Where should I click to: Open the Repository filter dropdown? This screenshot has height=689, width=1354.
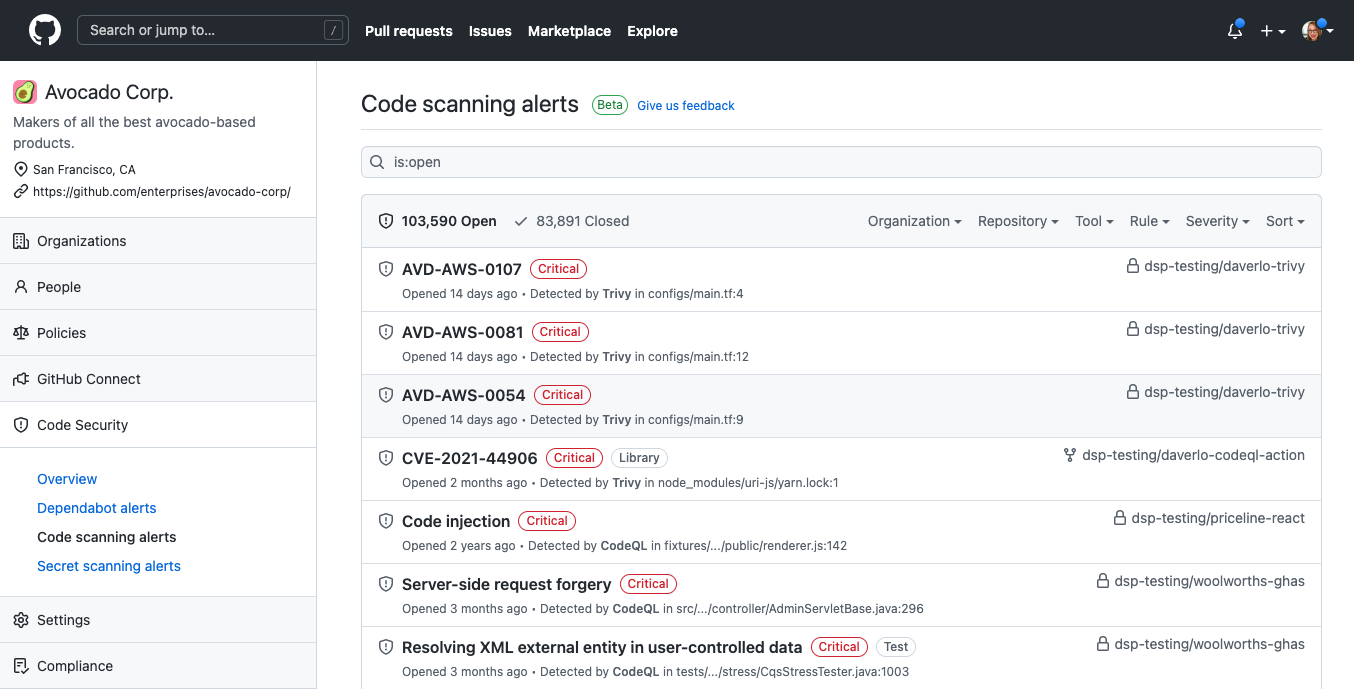[1018, 221]
